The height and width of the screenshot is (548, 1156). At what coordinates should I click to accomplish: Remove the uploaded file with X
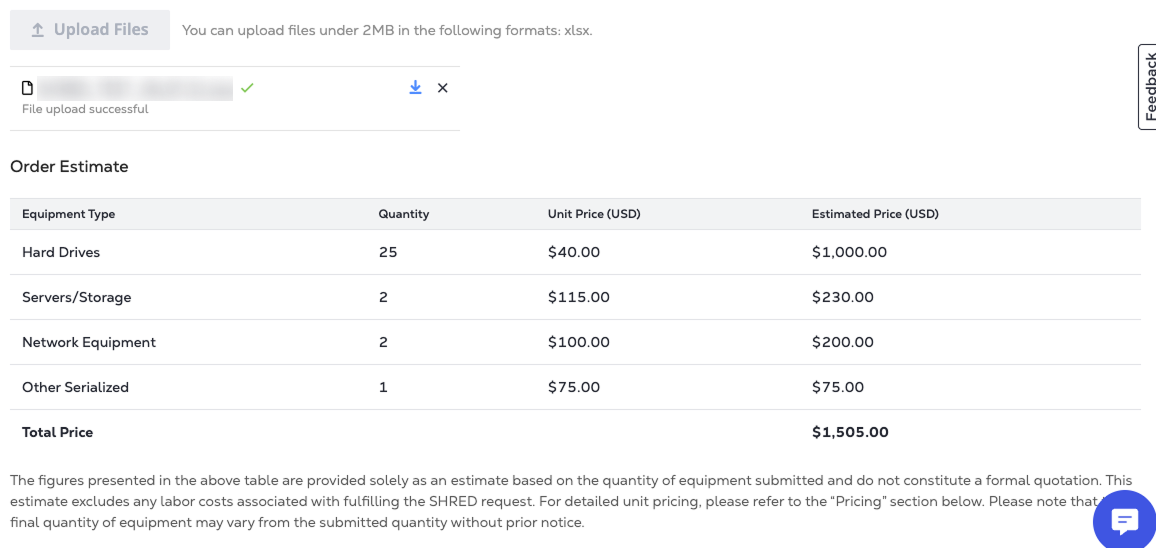(x=443, y=88)
